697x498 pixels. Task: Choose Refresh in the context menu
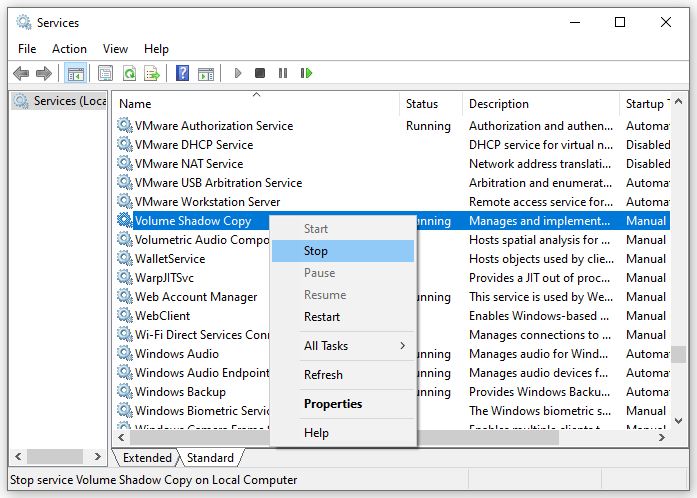343,374
